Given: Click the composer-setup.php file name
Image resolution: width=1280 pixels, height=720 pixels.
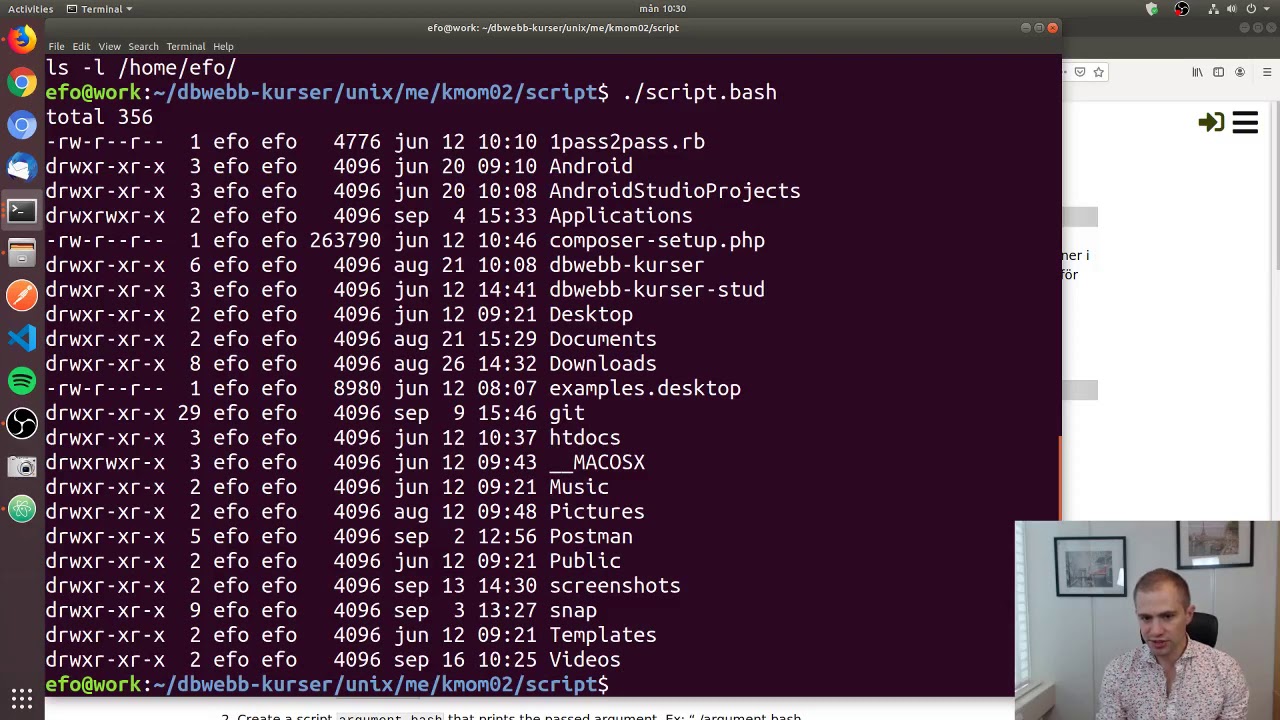Looking at the screenshot, I should 657,241.
